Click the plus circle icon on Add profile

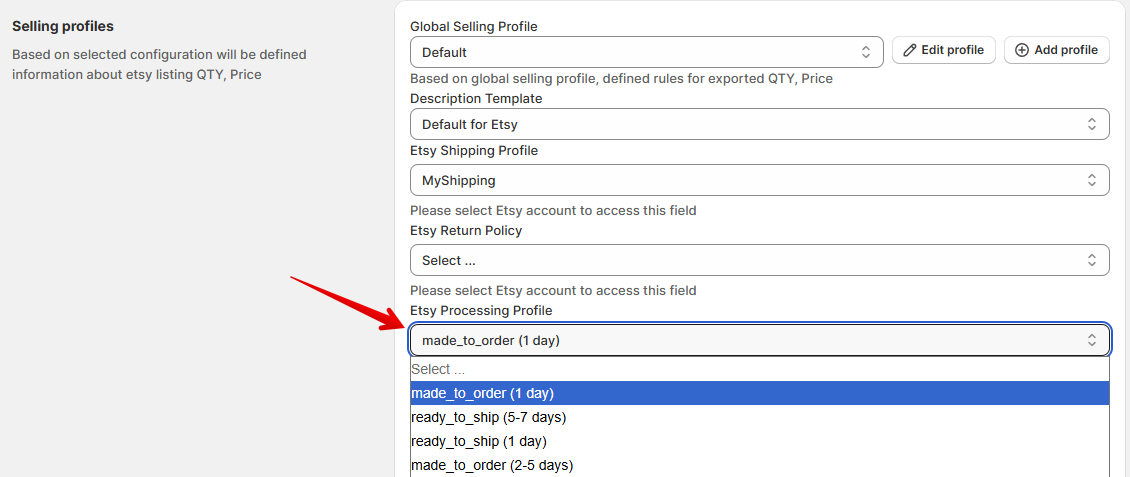1021,50
